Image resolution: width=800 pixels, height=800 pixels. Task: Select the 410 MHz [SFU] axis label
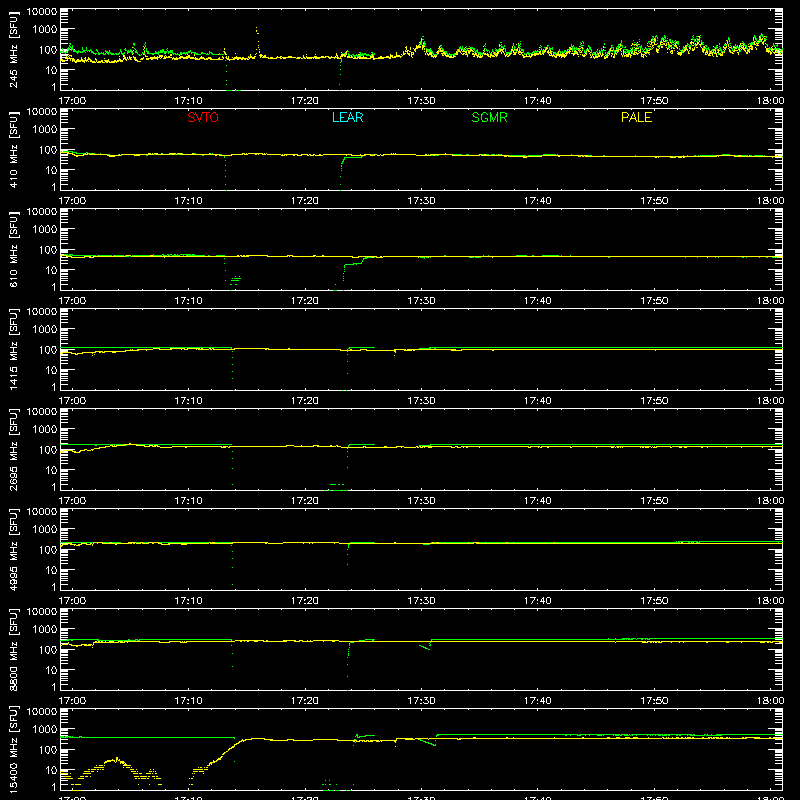click(14, 149)
